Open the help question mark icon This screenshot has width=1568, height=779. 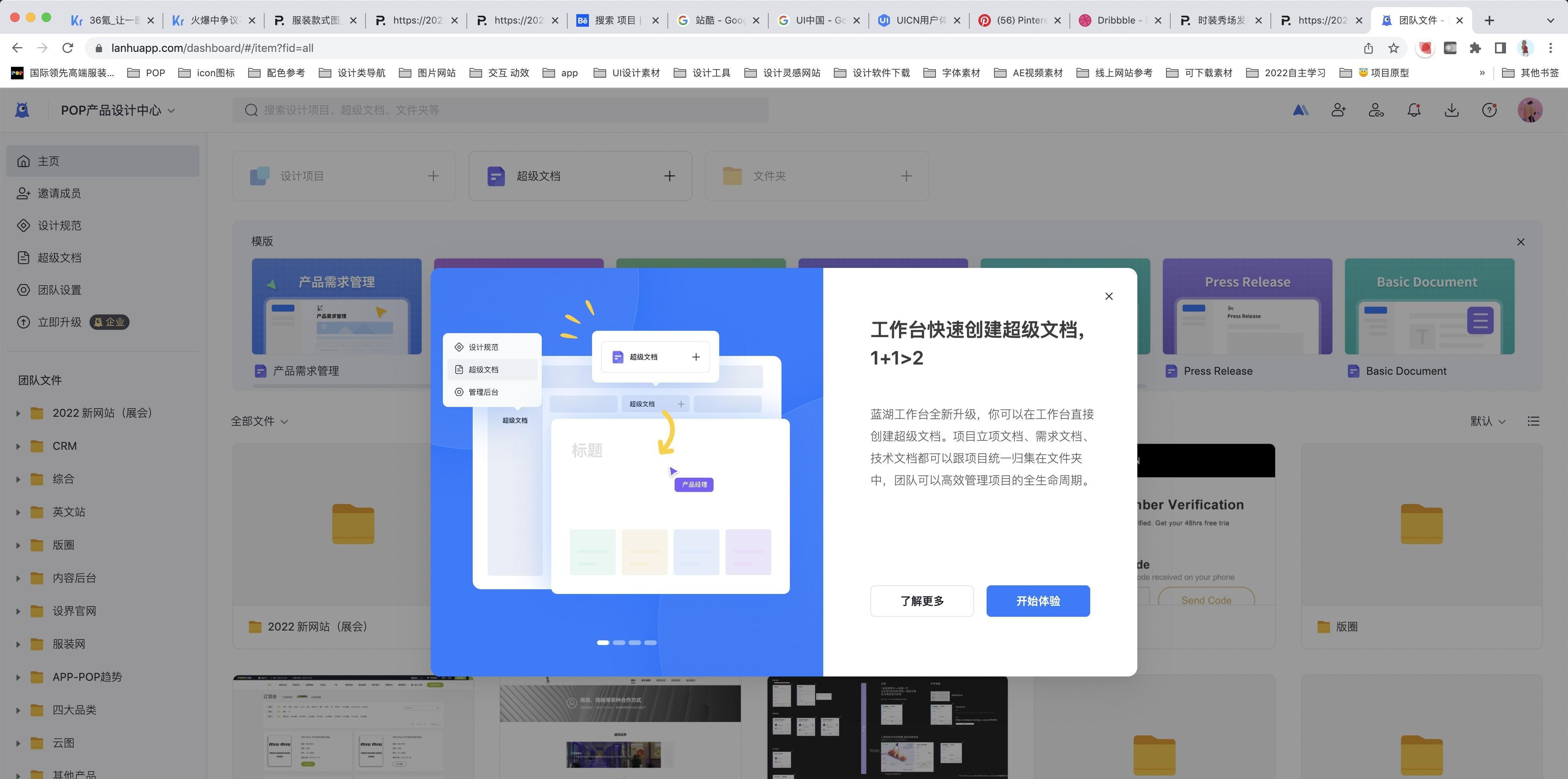[x=1489, y=110]
